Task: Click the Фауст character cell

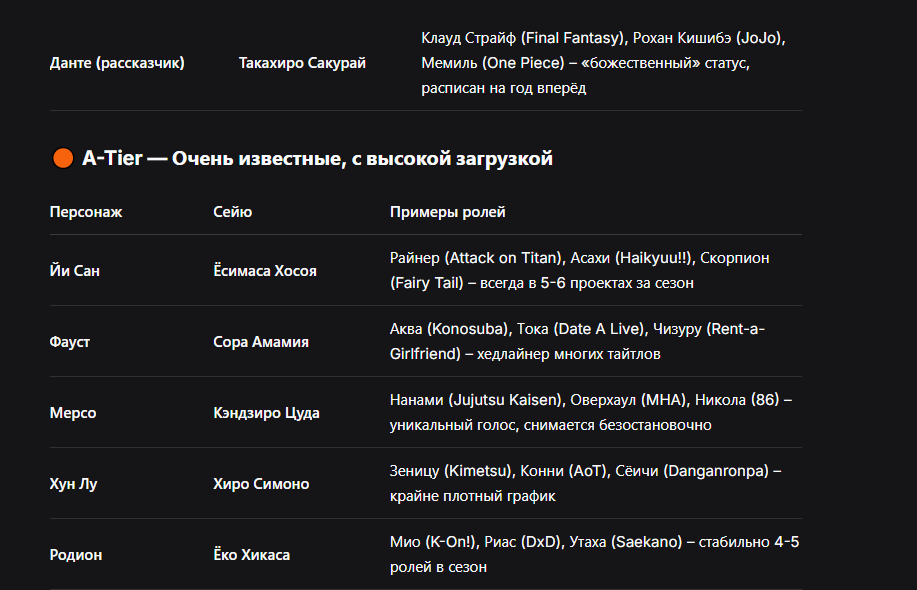Action: coord(70,341)
